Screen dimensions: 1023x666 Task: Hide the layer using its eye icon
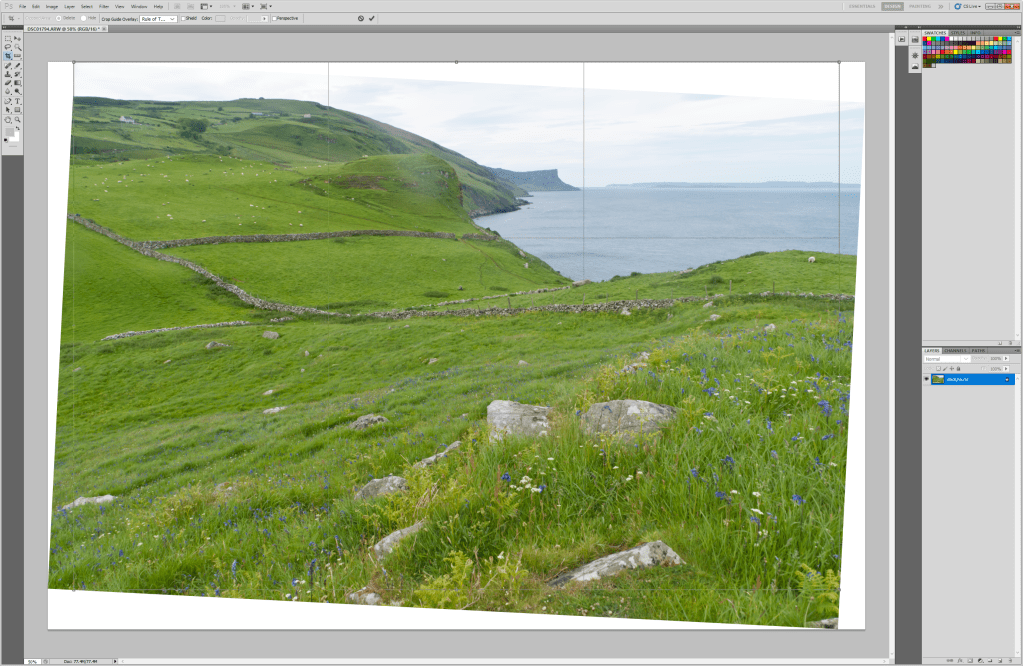(925, 379)
